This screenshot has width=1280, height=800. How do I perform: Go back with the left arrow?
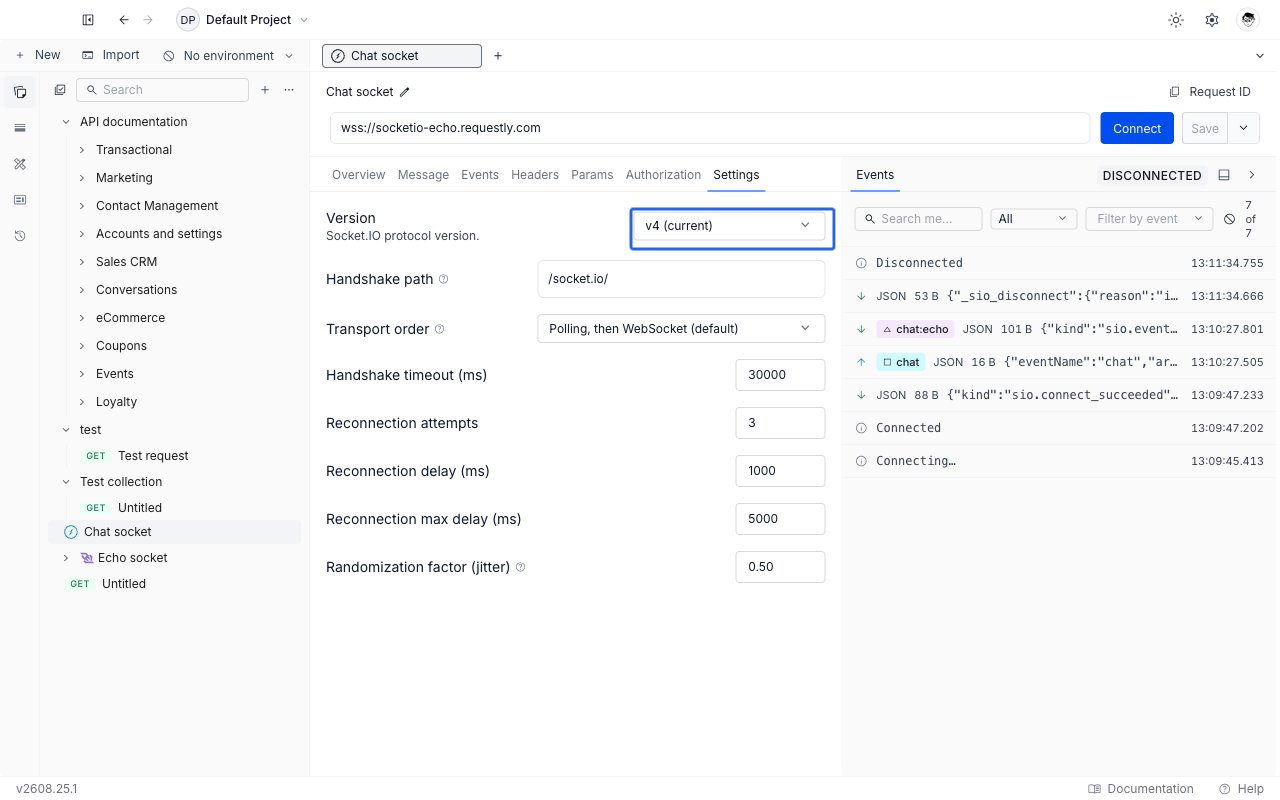point(124,20)
